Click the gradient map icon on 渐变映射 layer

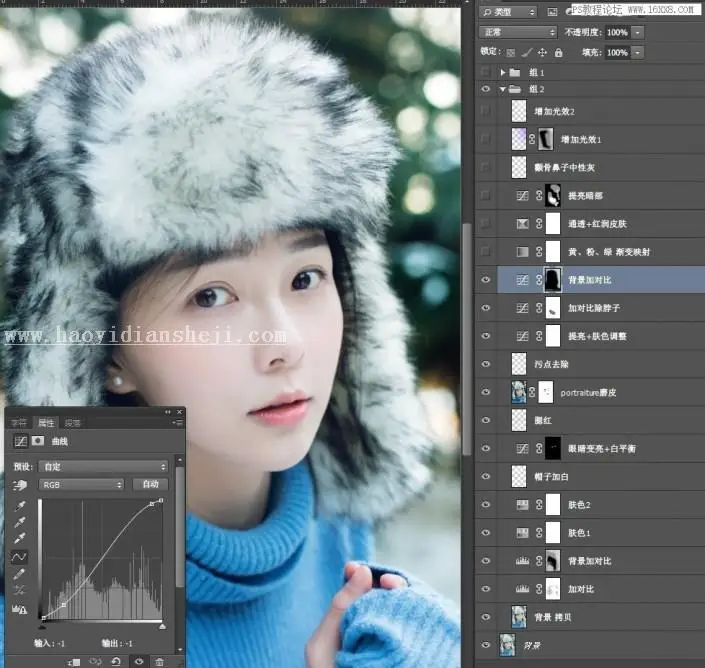click(x=522, y=252)
